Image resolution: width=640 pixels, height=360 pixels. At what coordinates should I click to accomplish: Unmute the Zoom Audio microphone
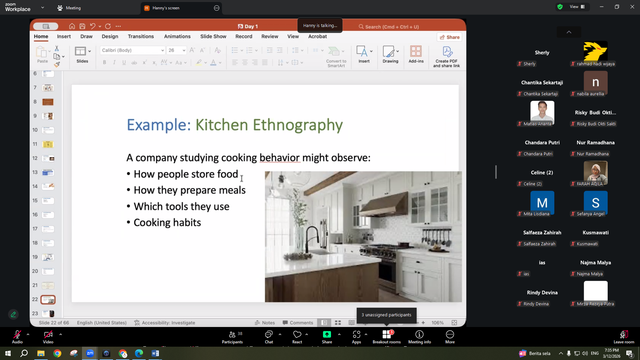(x=17, y=337)
